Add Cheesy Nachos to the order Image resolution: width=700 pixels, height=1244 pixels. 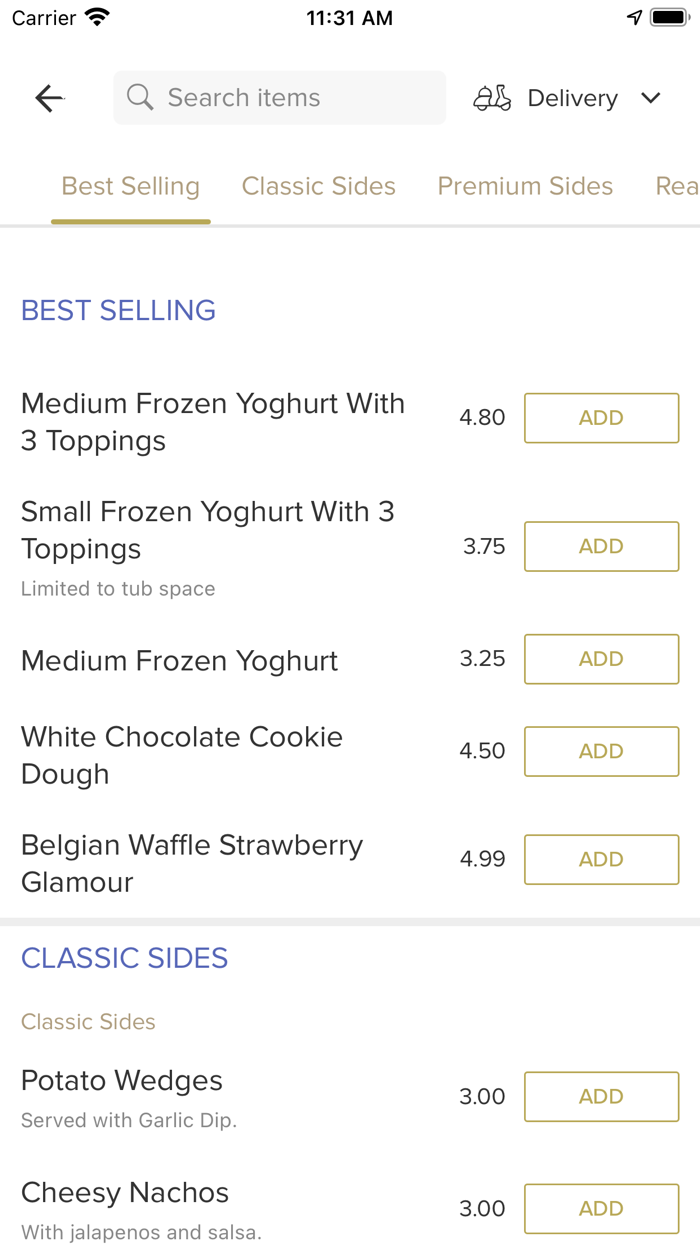click(601, 1208)
